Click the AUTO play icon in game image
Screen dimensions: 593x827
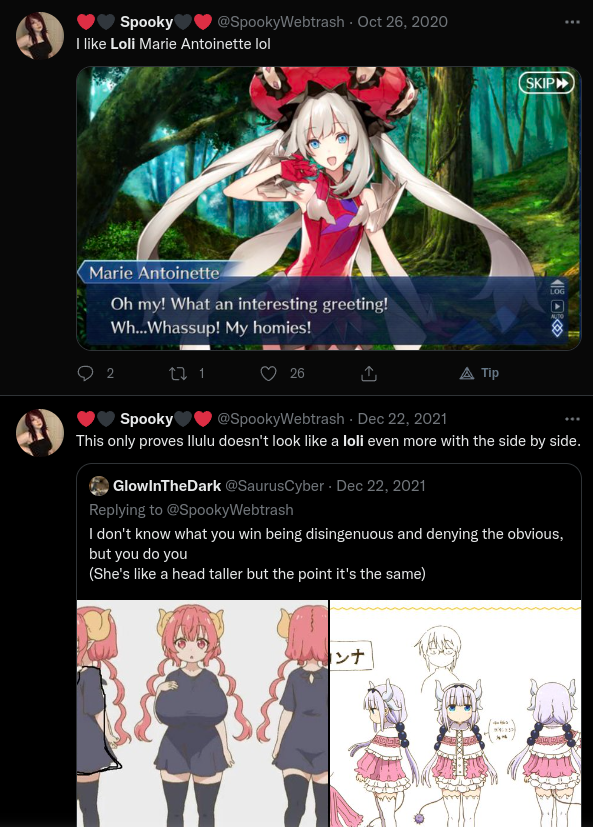[x=557, y=309]
